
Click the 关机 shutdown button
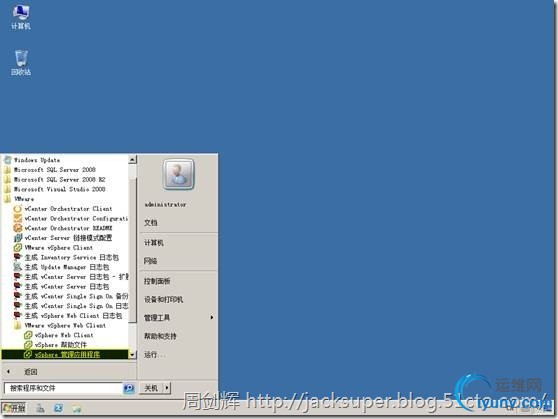click(x=151, y=388)
